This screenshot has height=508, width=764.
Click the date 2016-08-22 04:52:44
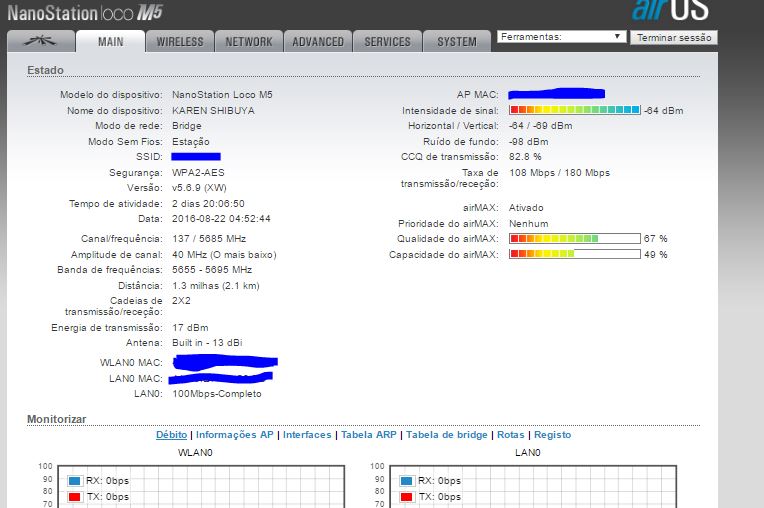click(x=221, y=219)
